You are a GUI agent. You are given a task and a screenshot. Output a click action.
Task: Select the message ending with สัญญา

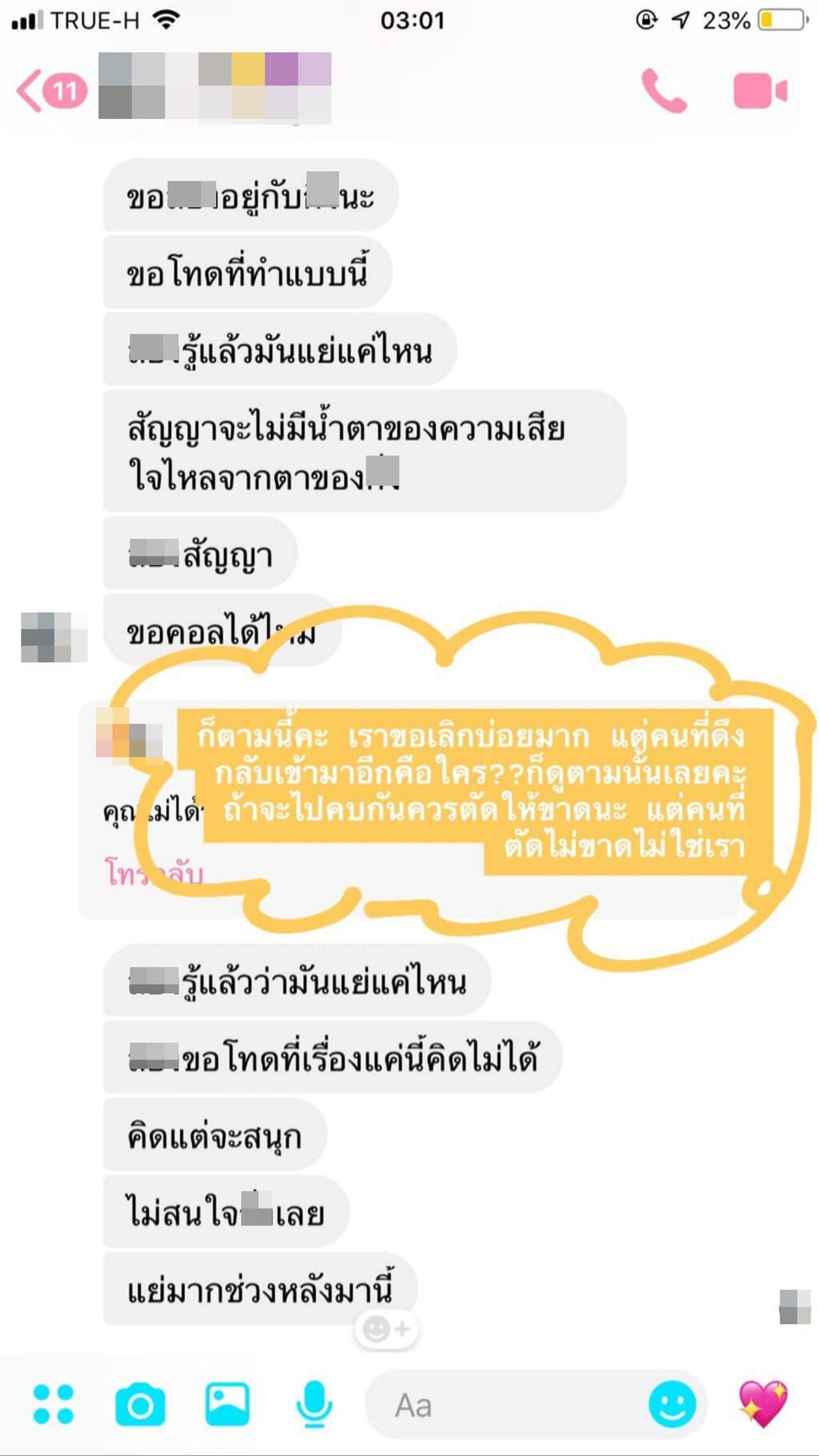point(200,553)
